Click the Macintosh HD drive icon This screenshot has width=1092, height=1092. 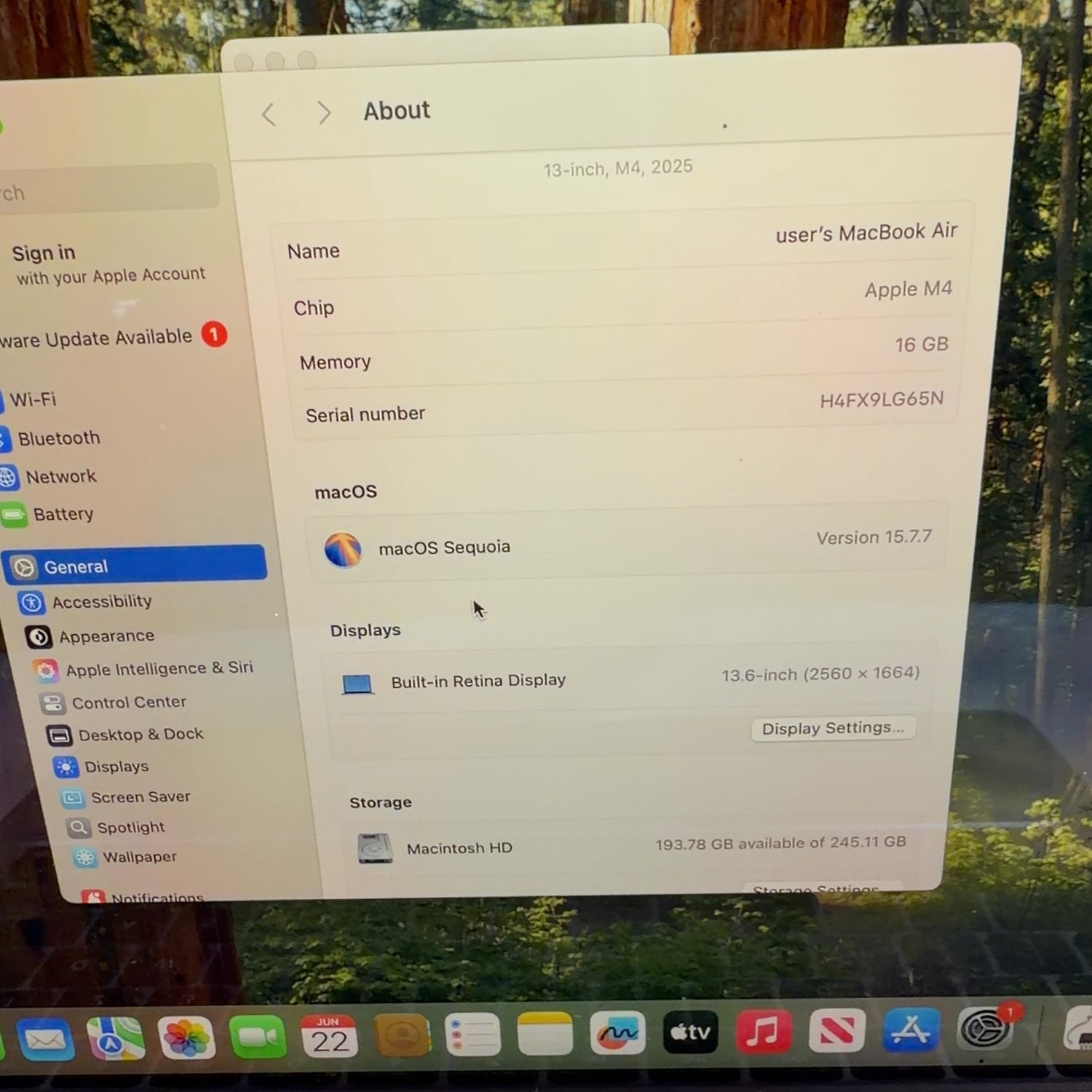[x=376, y=849]
